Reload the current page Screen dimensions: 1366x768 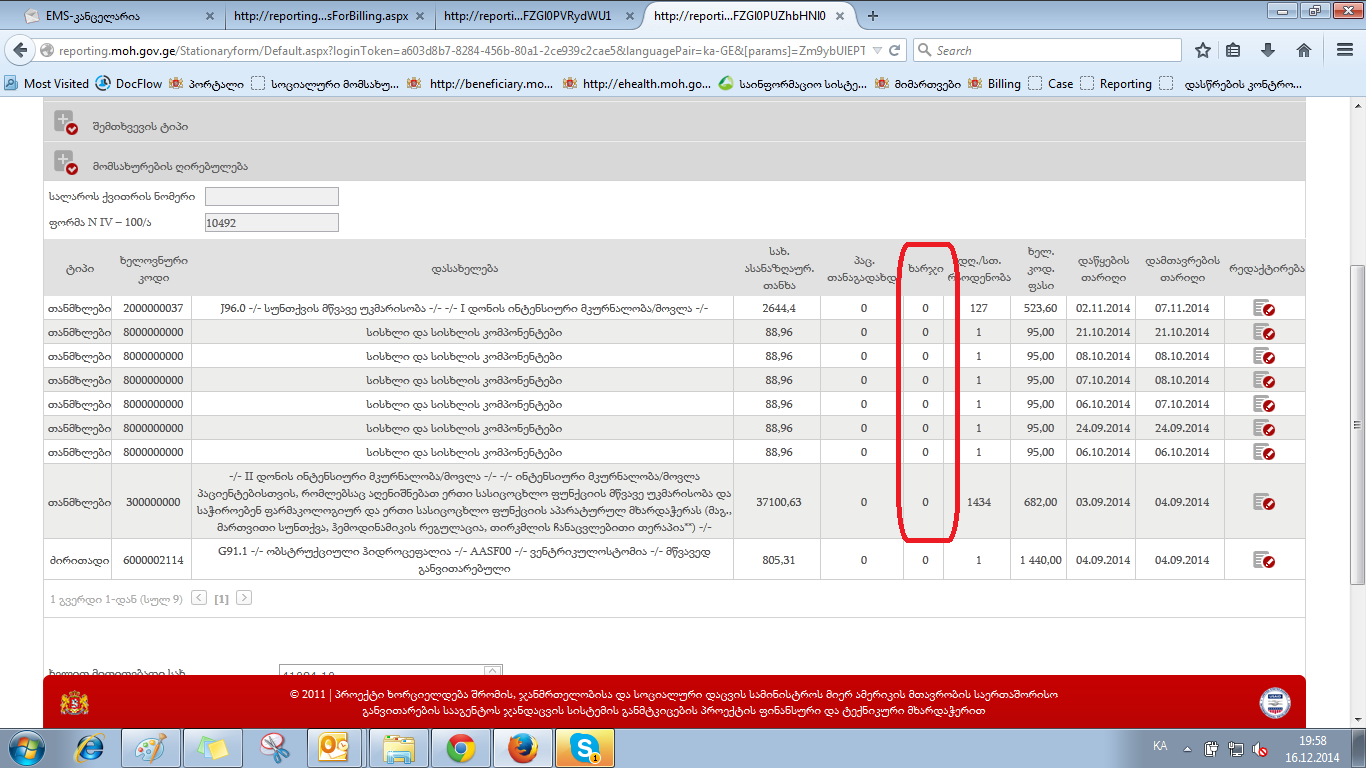(895, 50)
